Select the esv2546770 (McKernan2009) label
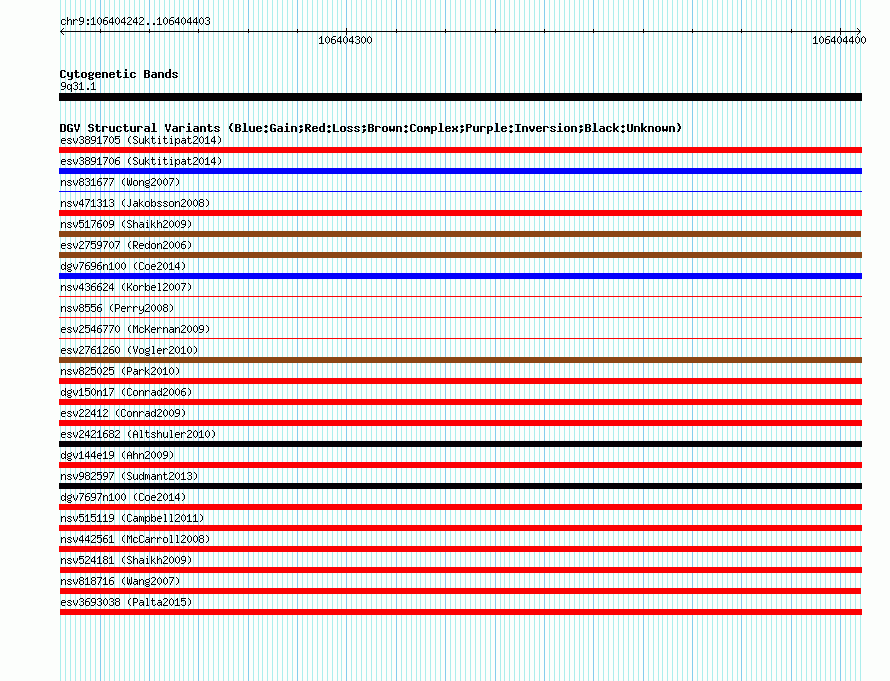This screenshot has height=681, width=890. (x=135, y=329)
